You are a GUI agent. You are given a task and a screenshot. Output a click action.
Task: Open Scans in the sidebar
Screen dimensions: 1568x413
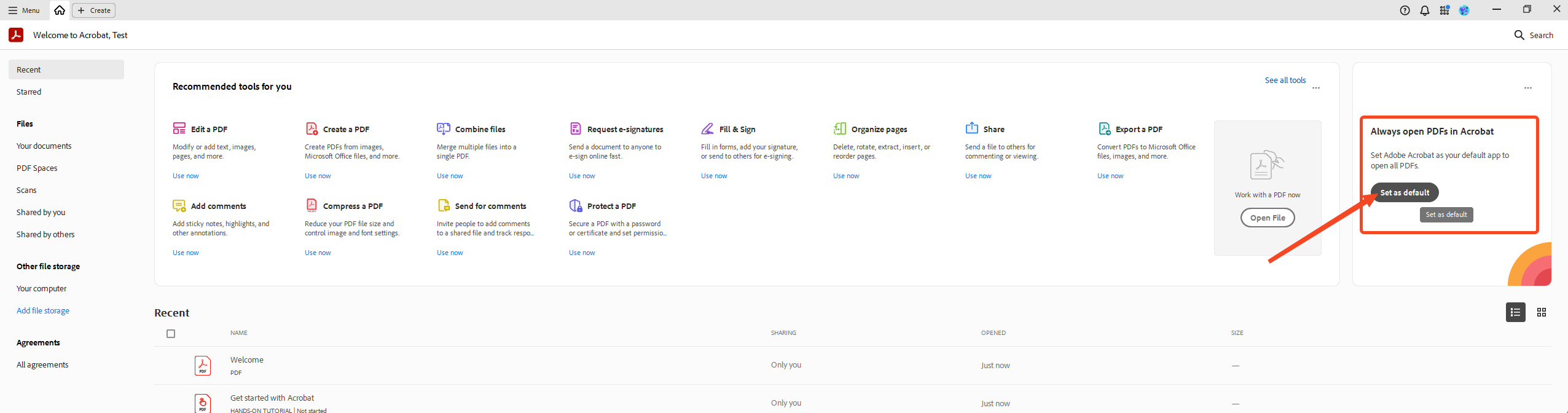(x=26, y=190)
